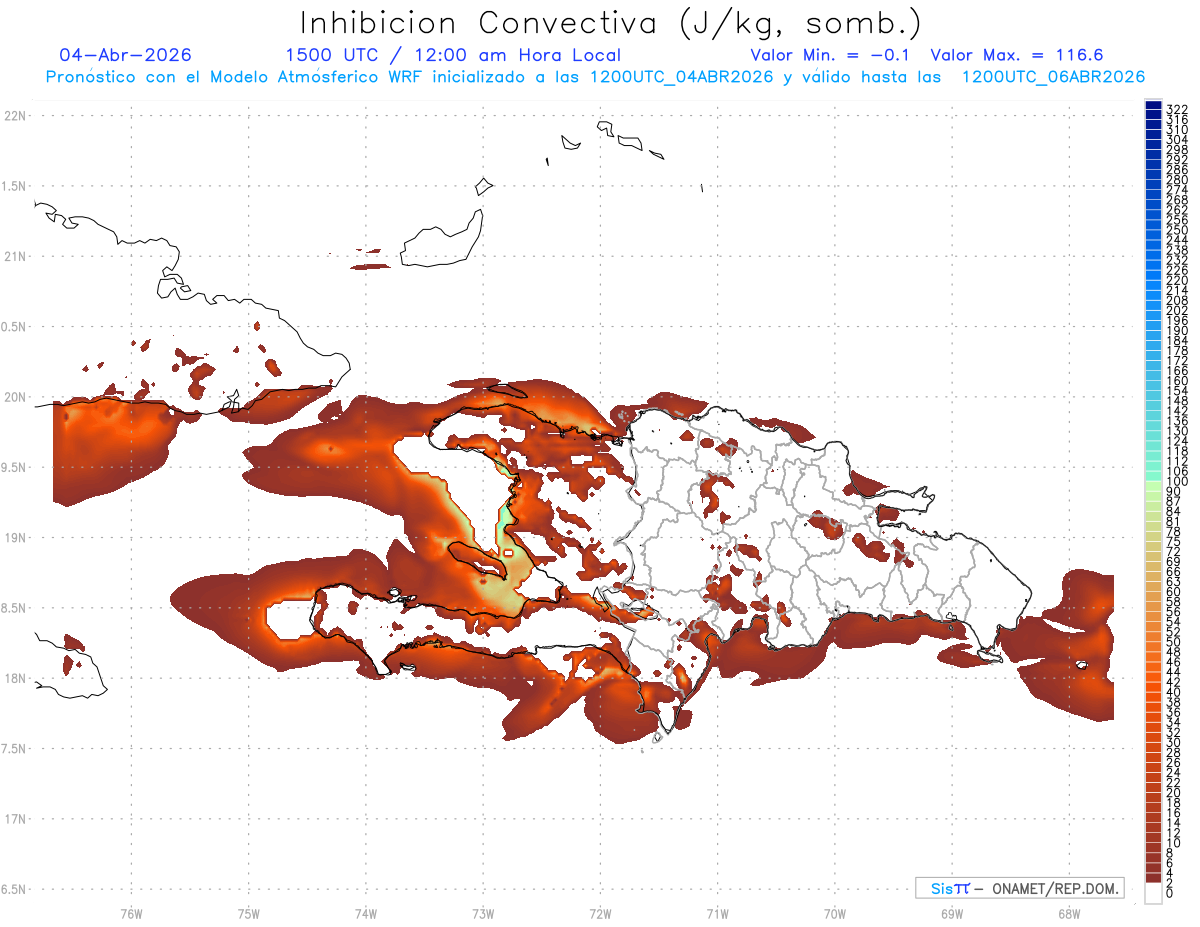Select the date label 04-Abr-2026
This screenshot has height=927, width=1200.
click(x=126, y=55)
